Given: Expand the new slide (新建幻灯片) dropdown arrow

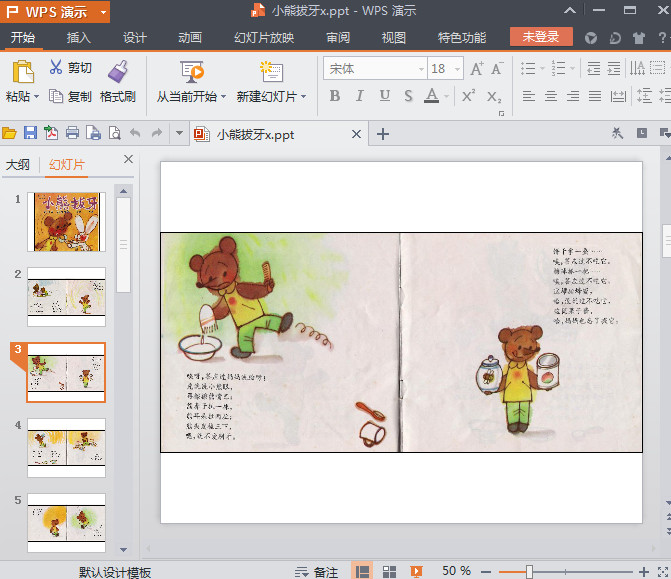Looking at the screenshot, I should pos(303,97).
